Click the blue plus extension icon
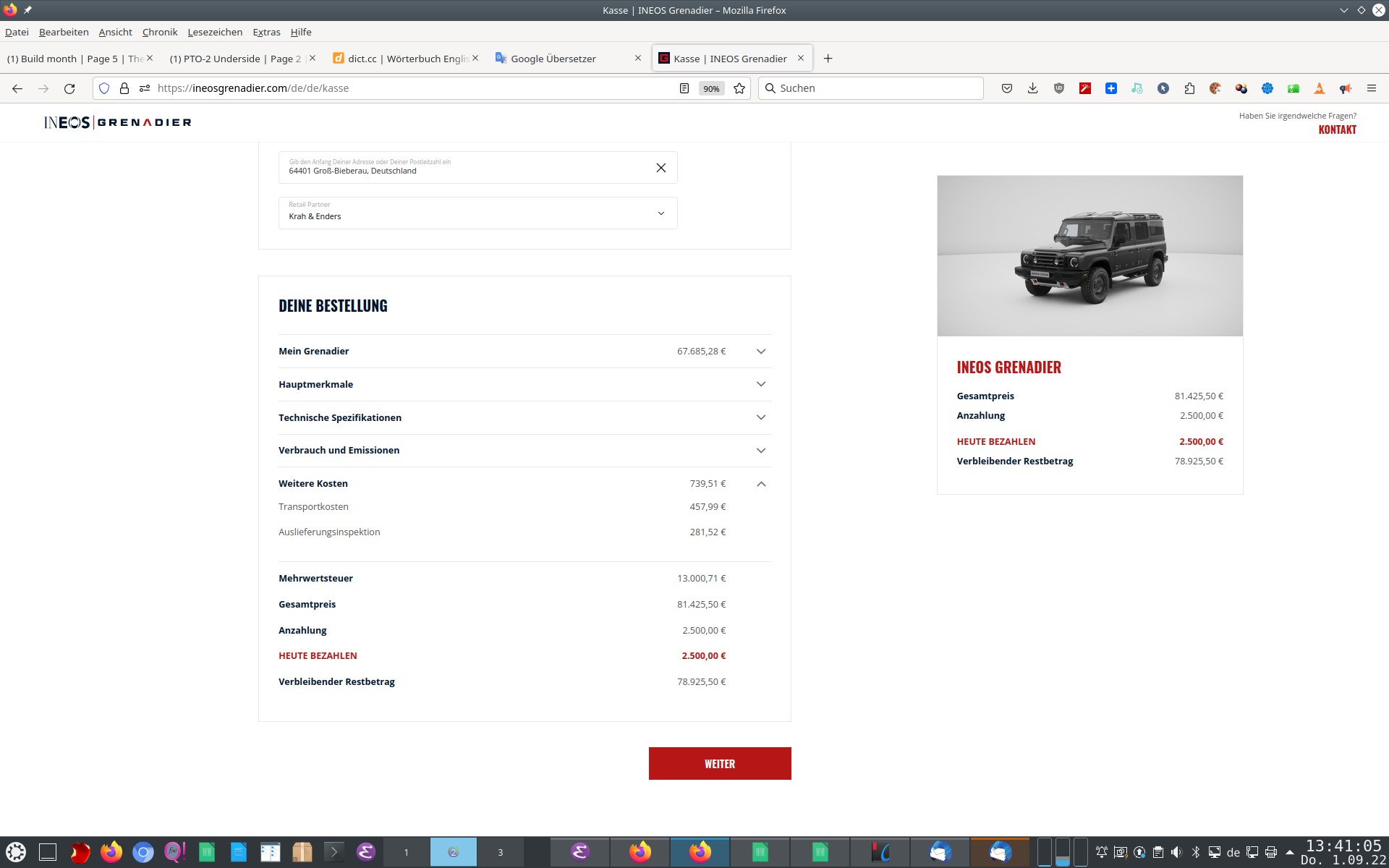Viewport: 1389px width, 868px height. click(x=1111, y=88)
